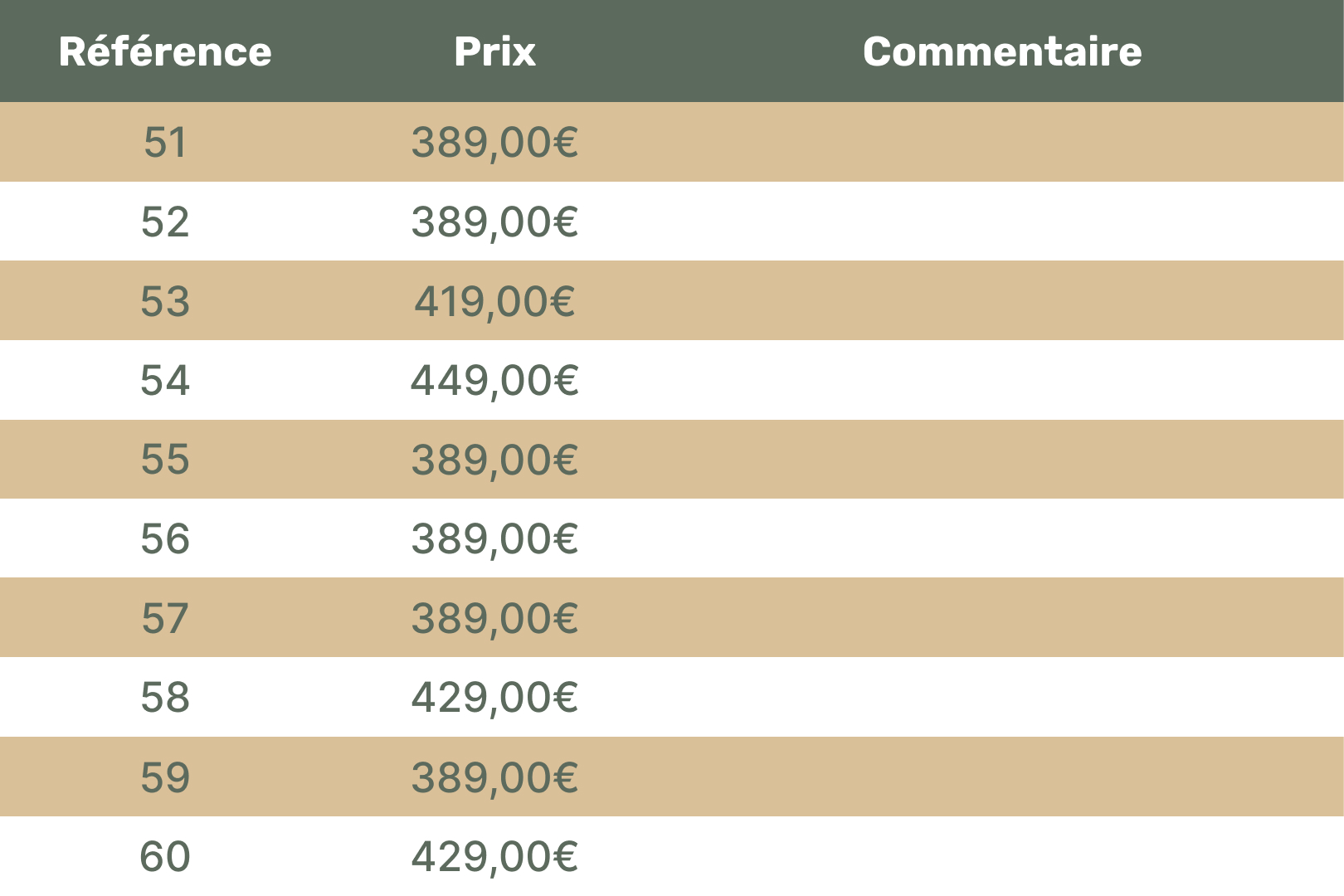Viewport: 1344px width, 896px height.
Task: Click the 389,00€ price for reference 51
Action: (494, 142)
